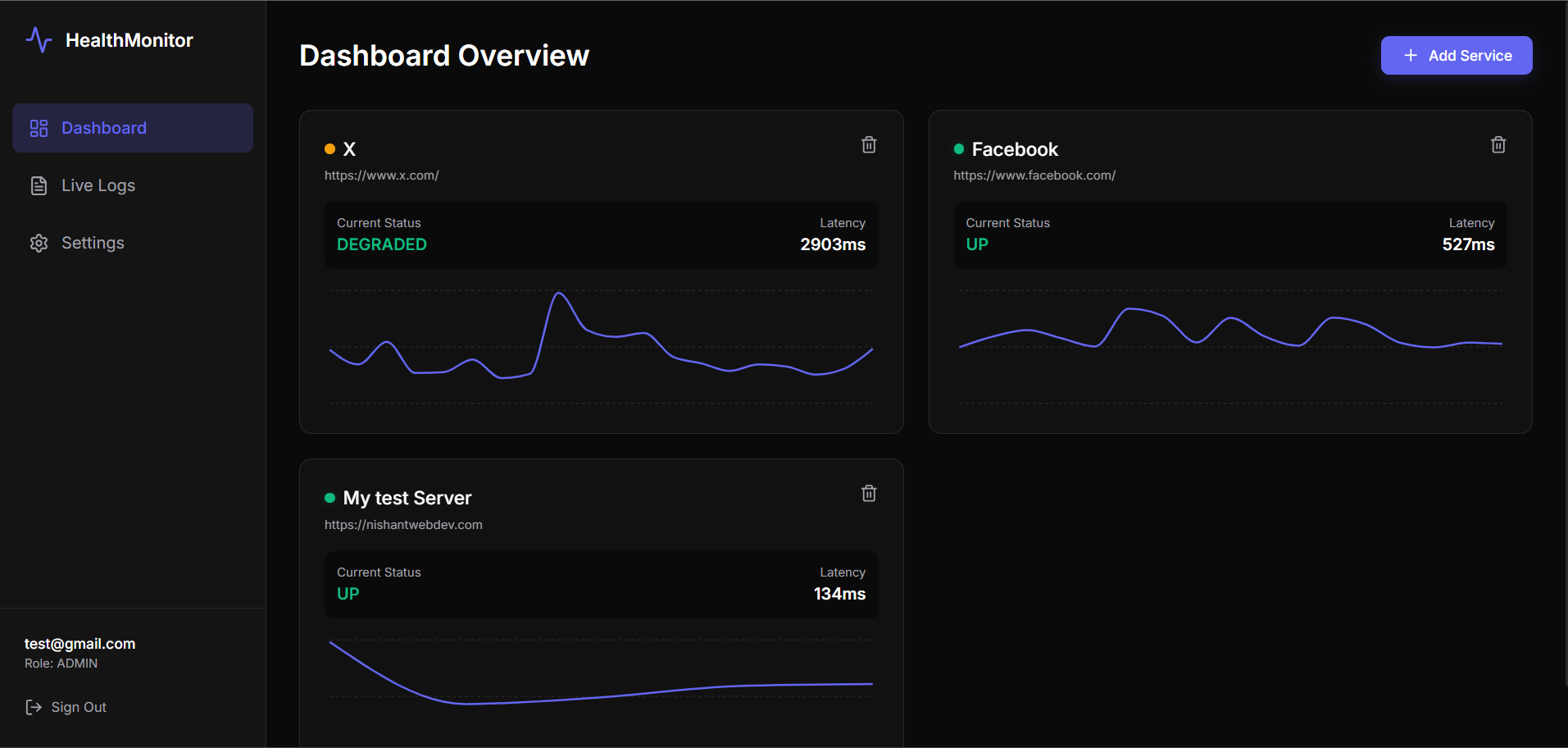Click the Facebook latency line chart
The height and width of the screenshot is (748, 1568).
pyautogui.click(x=1230, y=346)
